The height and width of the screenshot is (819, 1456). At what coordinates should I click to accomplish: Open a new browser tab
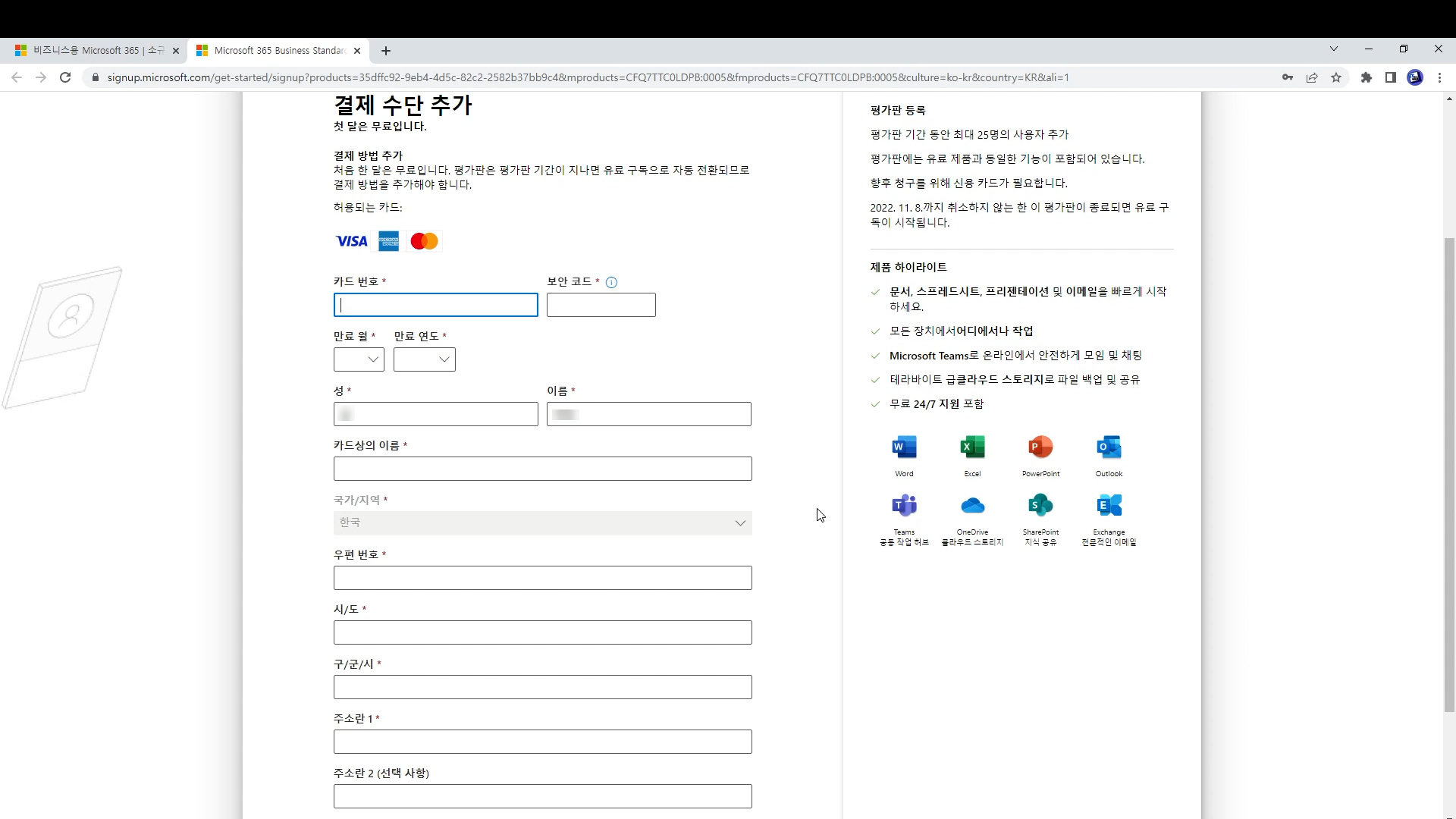coord(386,51)
